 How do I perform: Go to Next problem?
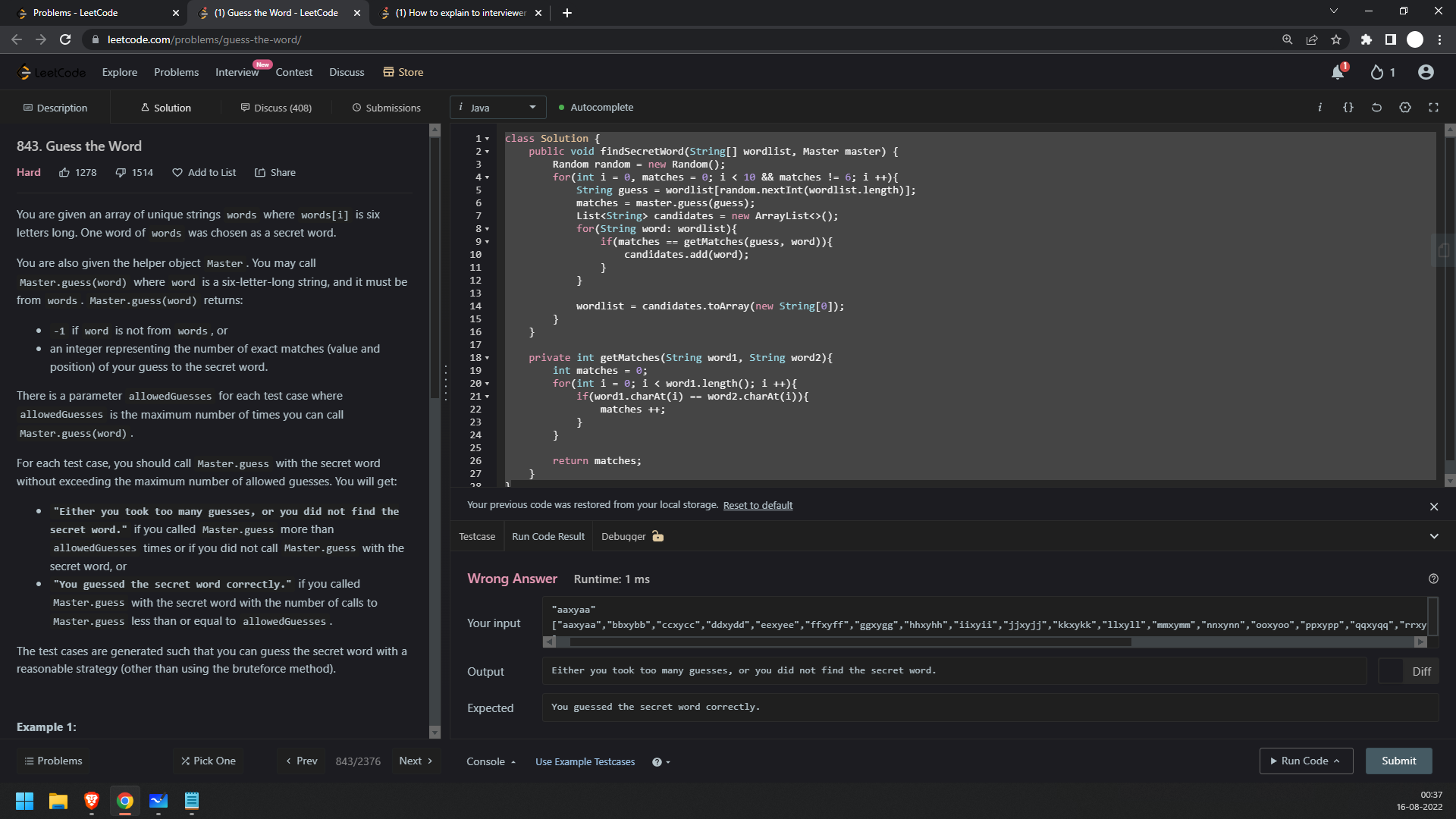pyautogui.click(x=416, y=761)
